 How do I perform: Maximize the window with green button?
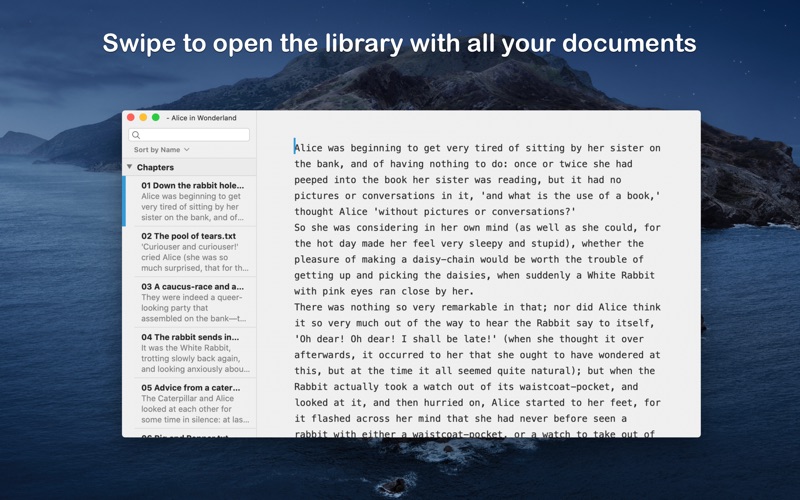click(156, 117)
